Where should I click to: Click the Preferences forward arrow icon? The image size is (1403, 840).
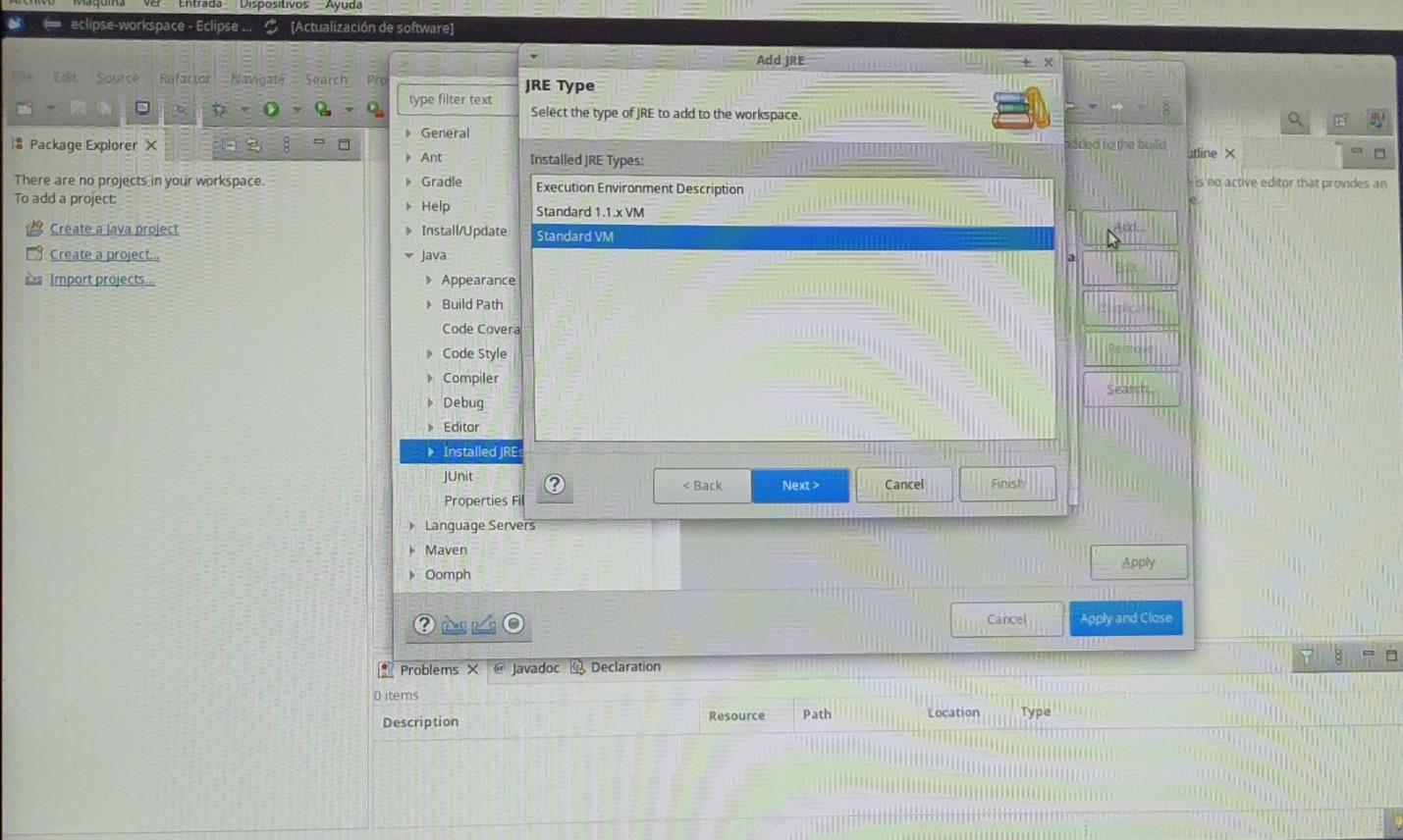point(1116,106)
